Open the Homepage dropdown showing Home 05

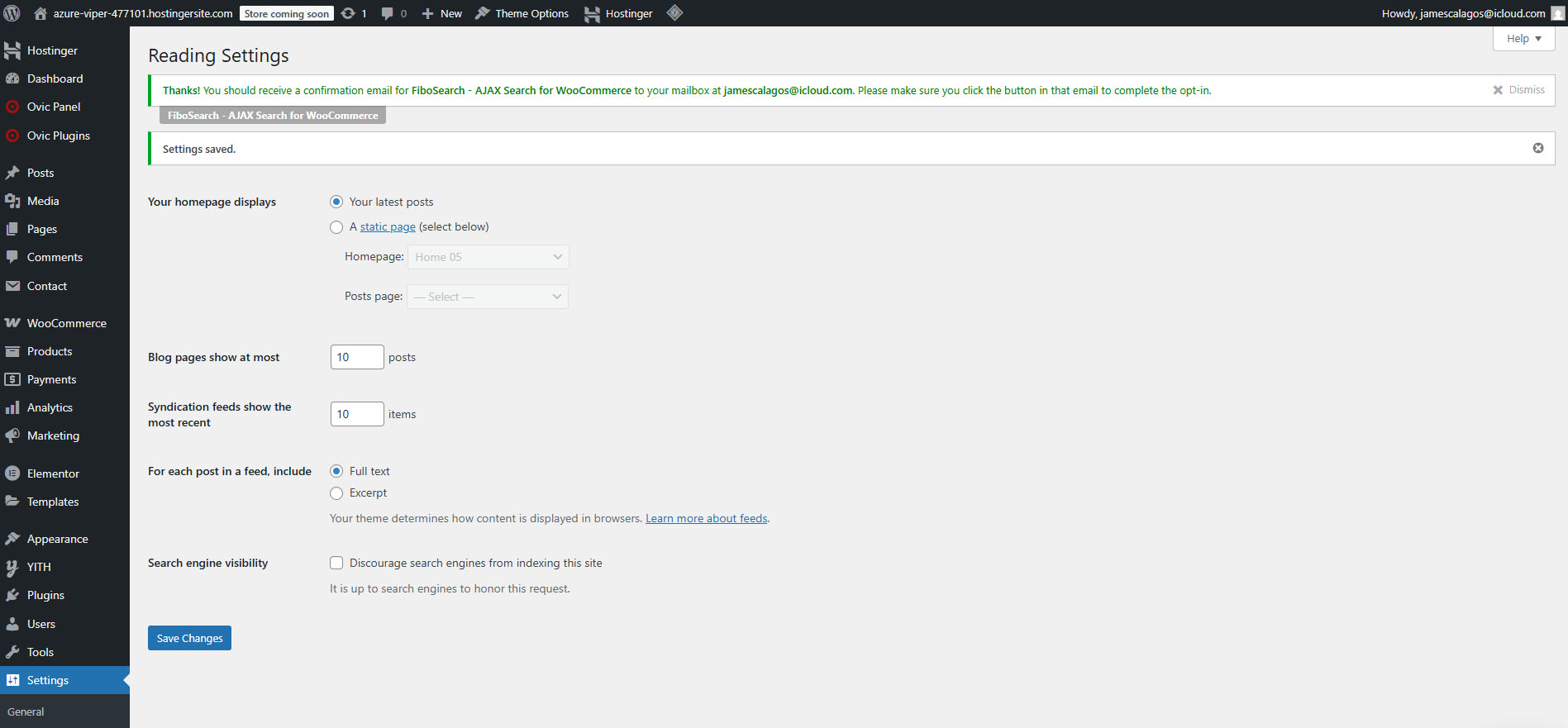click(488, 257)
